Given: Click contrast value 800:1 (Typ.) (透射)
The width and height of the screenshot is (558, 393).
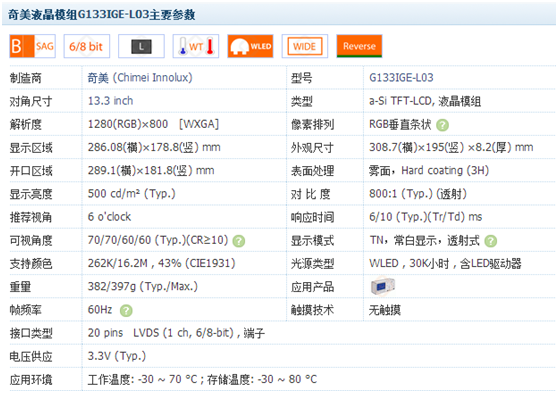Looking at the screenshot, I should [x=418, y=194].
